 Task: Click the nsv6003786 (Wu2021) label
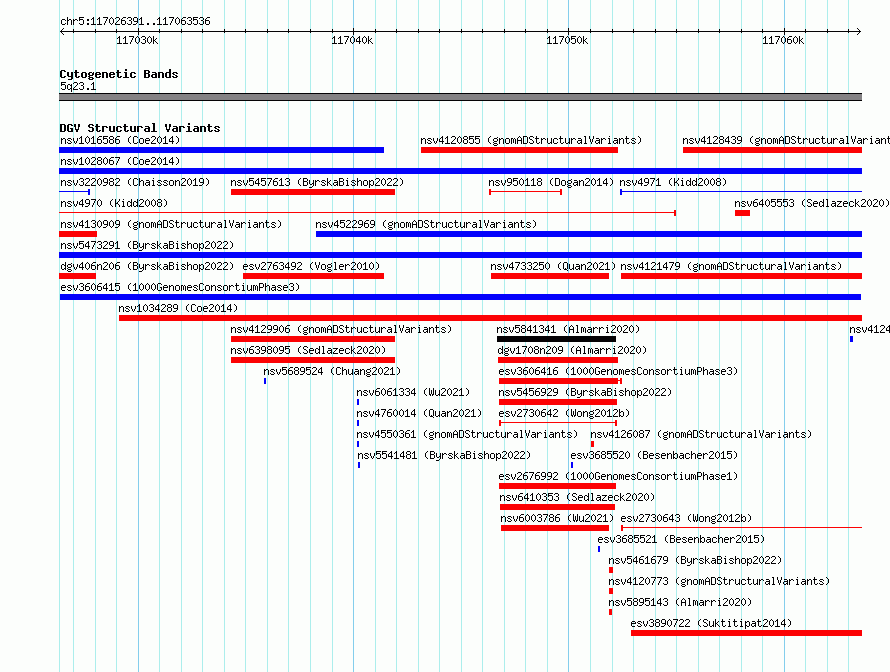tap(557, 518)
